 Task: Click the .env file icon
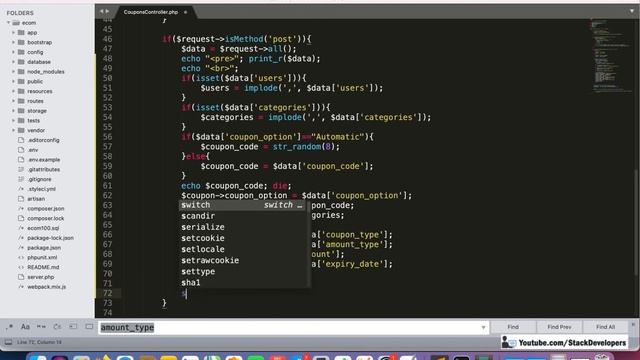point(21,150)
